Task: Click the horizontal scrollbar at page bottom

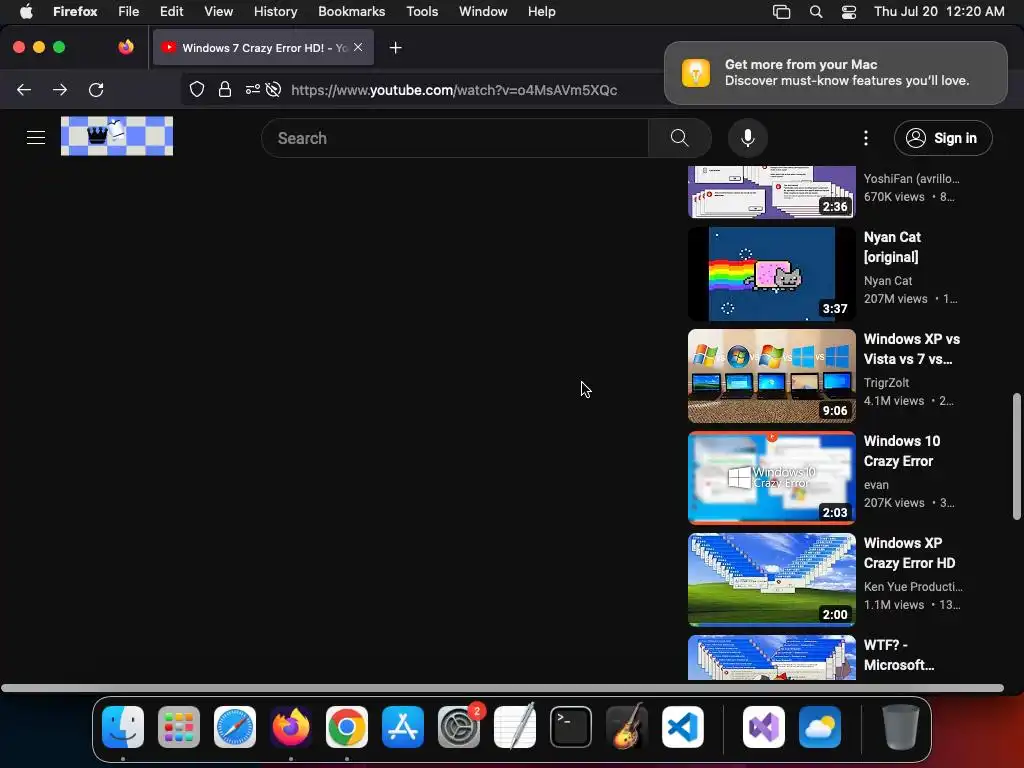Action: [502, 688]
